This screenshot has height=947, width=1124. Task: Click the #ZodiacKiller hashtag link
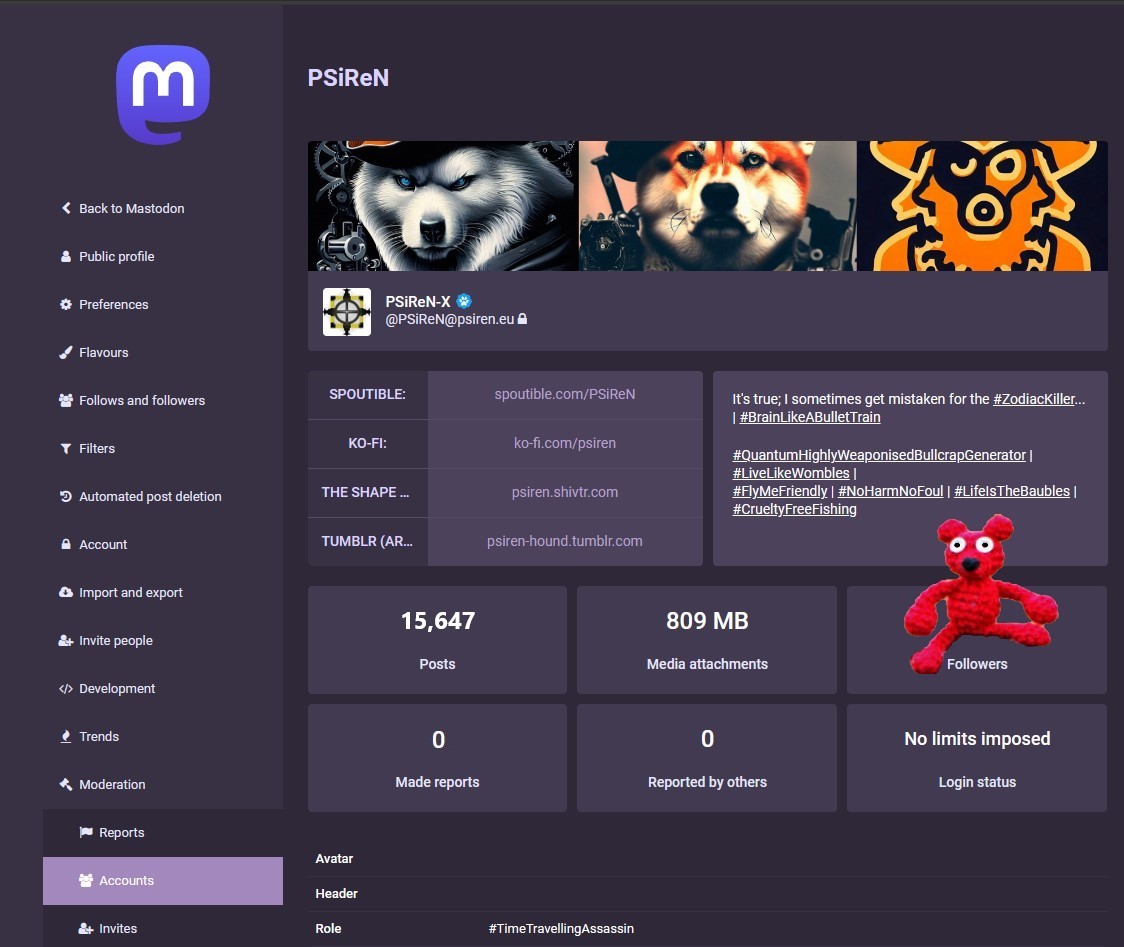point(1038,399)
